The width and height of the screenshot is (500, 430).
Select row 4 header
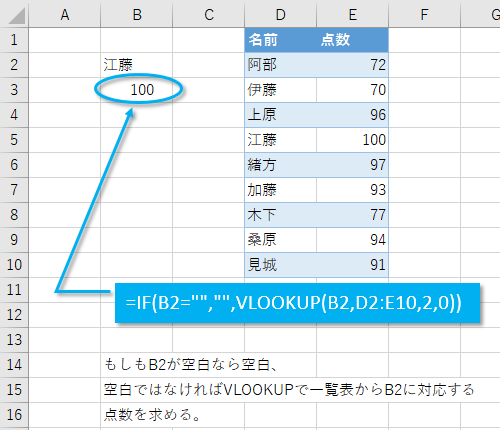click(14, 115)
